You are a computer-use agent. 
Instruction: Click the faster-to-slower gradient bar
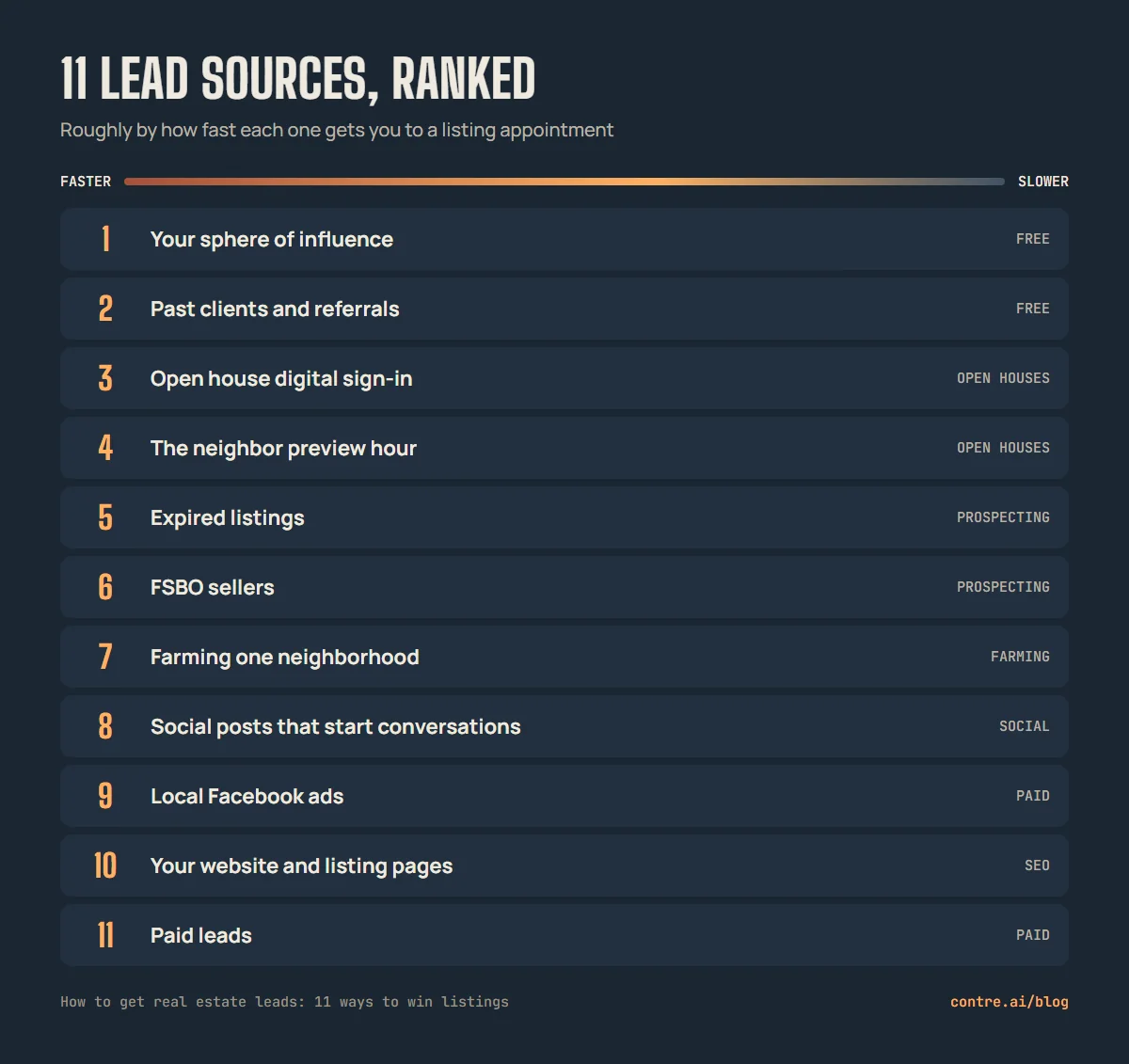pos(564,182)
